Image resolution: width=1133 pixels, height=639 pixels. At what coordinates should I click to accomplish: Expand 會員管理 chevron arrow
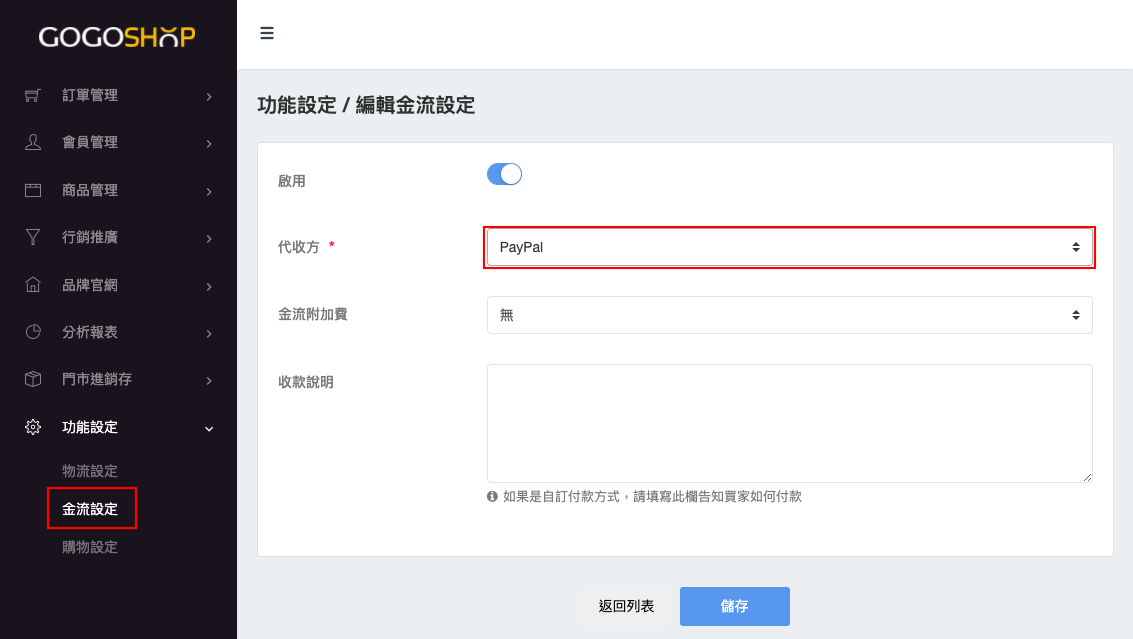click(x=209, y=144)
